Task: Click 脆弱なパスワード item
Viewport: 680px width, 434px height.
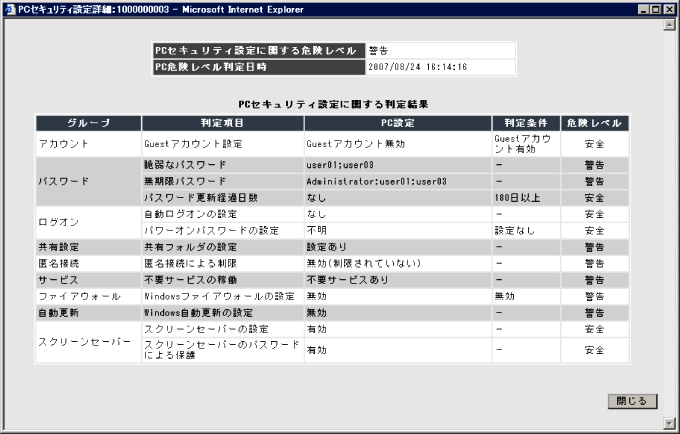Action: [185, 165]
